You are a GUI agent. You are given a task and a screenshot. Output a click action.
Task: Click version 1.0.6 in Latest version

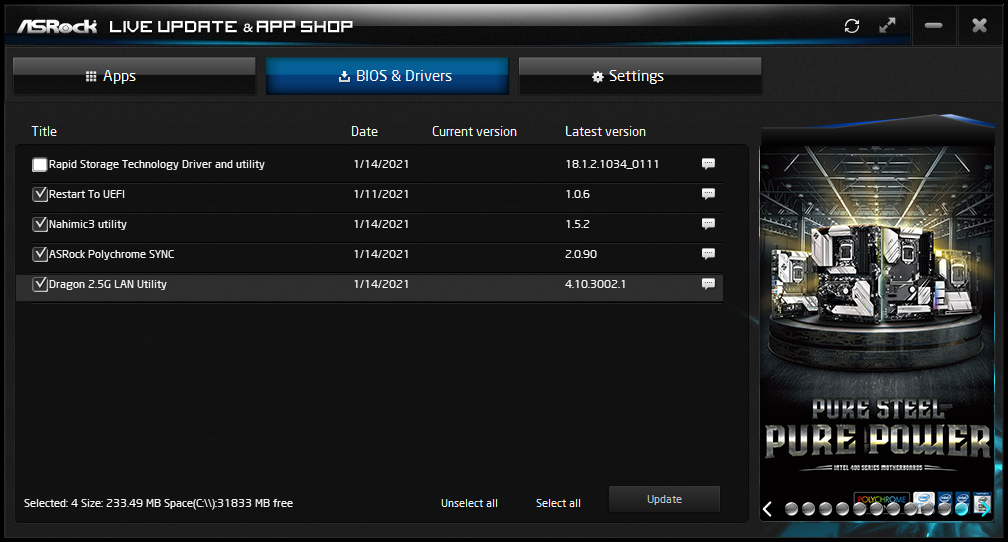point(577,194)
